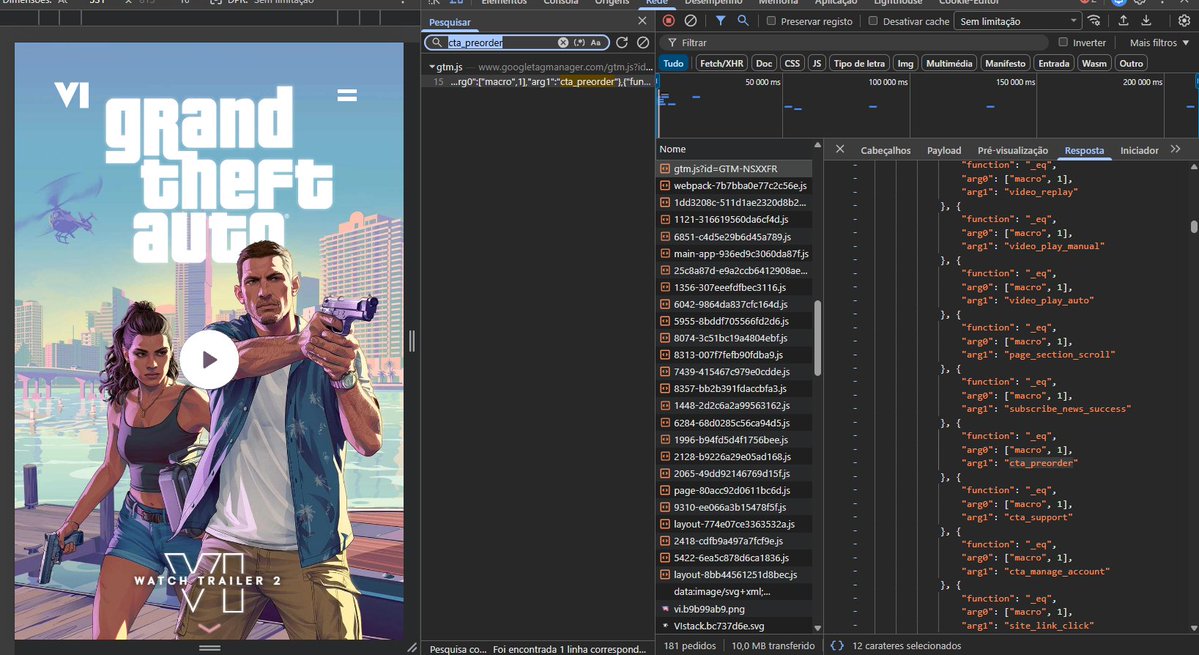Show more detail tabs chevron

(1175, 149)
